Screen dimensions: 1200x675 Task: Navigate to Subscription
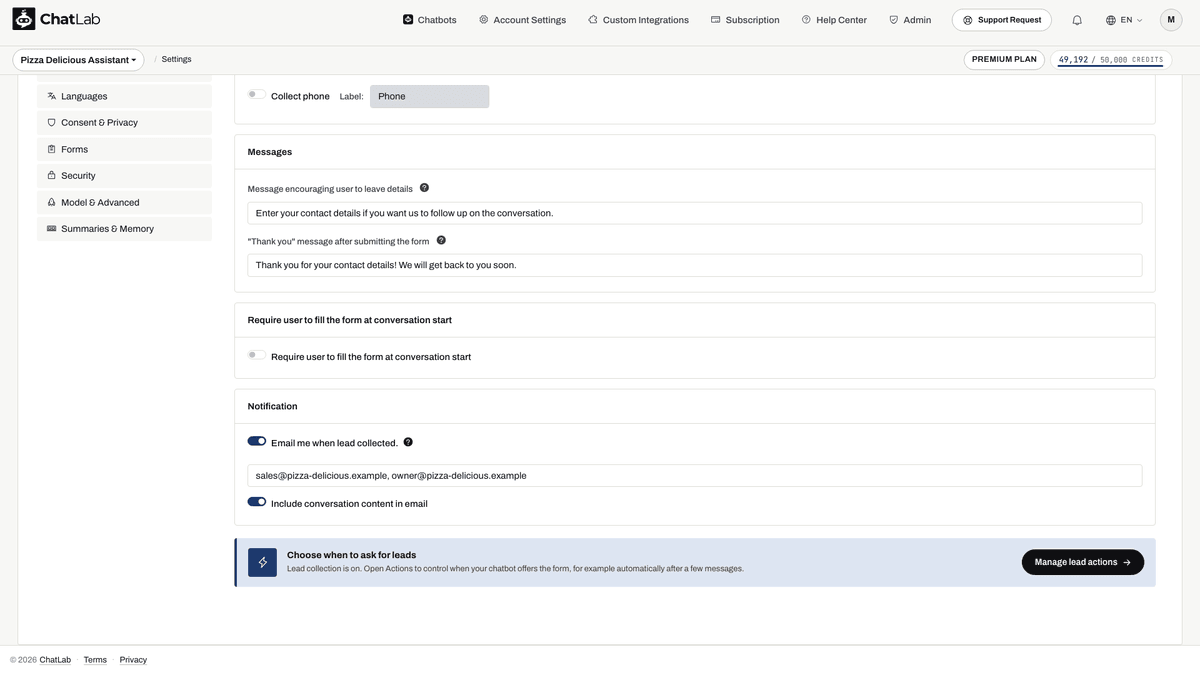[x=745, y=19]
